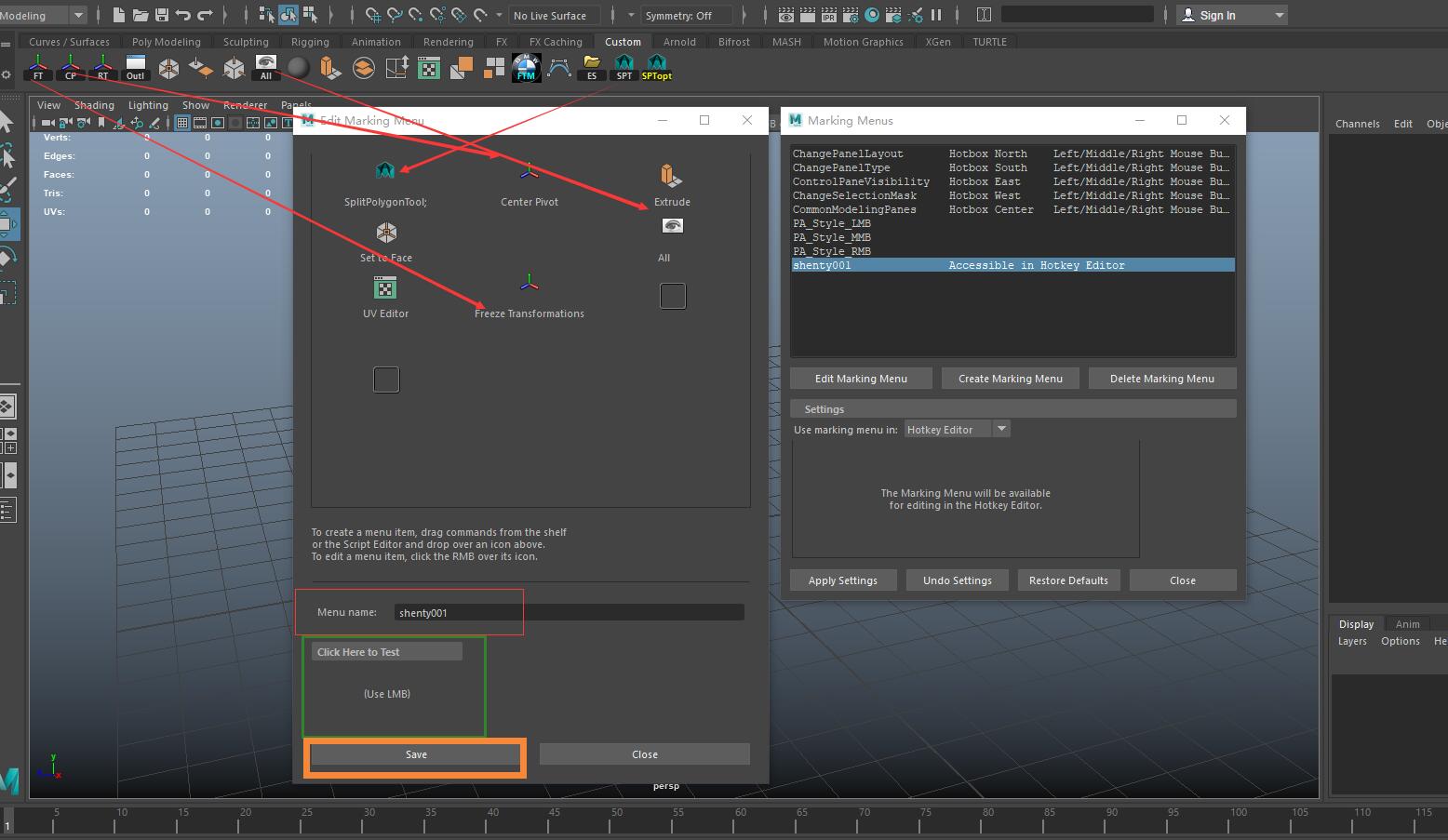
Task: Click the Menu name input field
Action: [569, 612]
